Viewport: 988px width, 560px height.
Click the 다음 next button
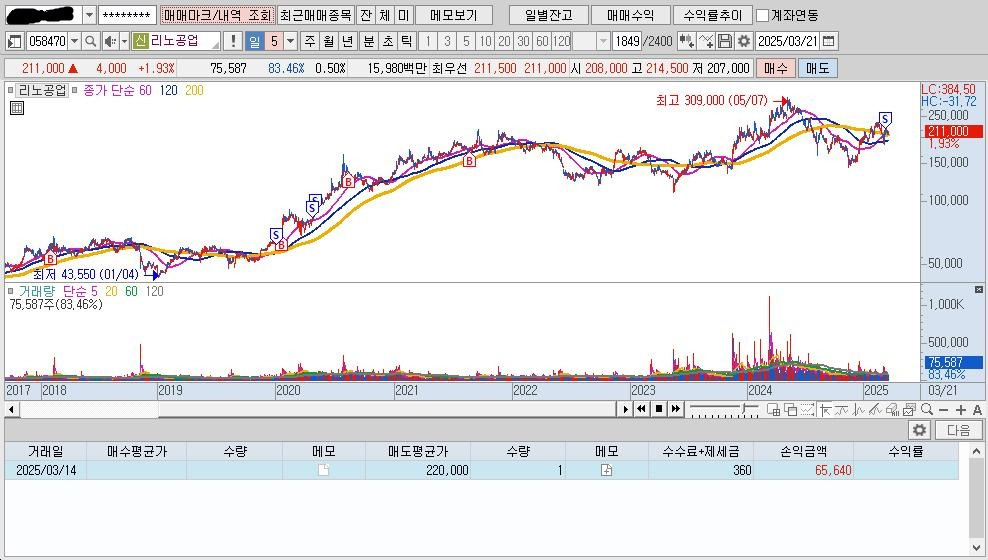point(958,430)
